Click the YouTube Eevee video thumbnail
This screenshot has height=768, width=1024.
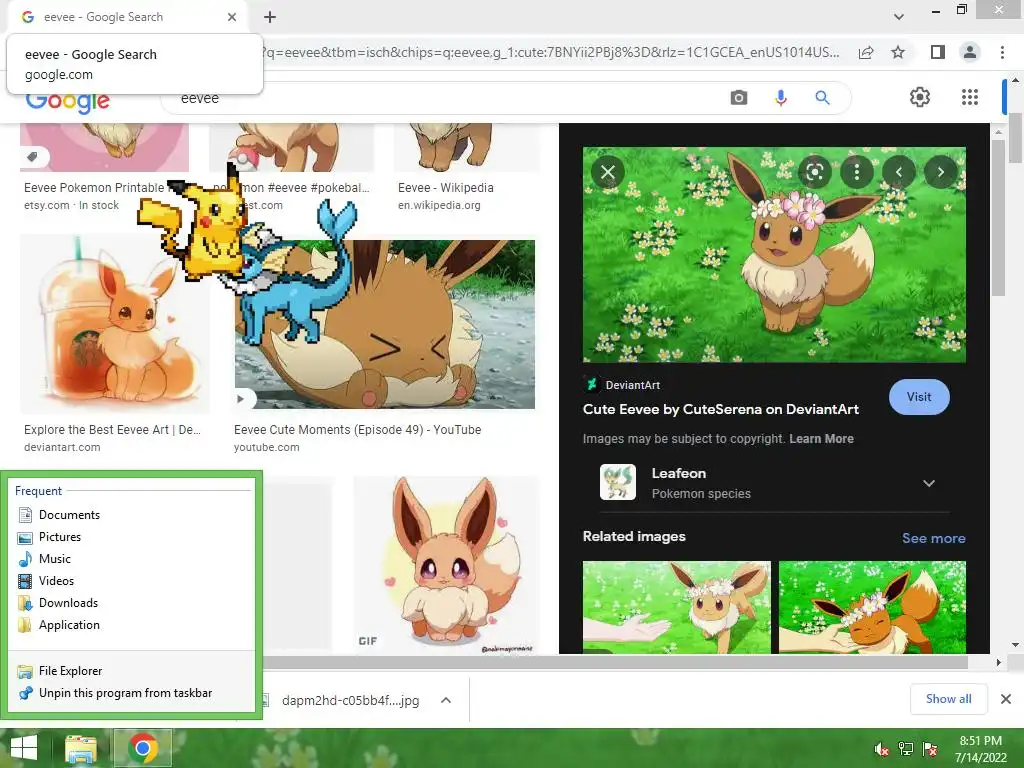click(384, 324)
